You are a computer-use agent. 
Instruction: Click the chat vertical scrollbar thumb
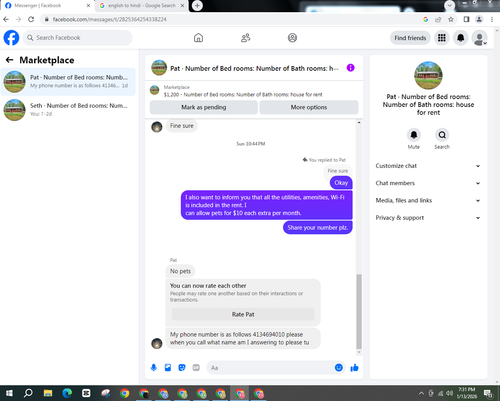(359, 311)
